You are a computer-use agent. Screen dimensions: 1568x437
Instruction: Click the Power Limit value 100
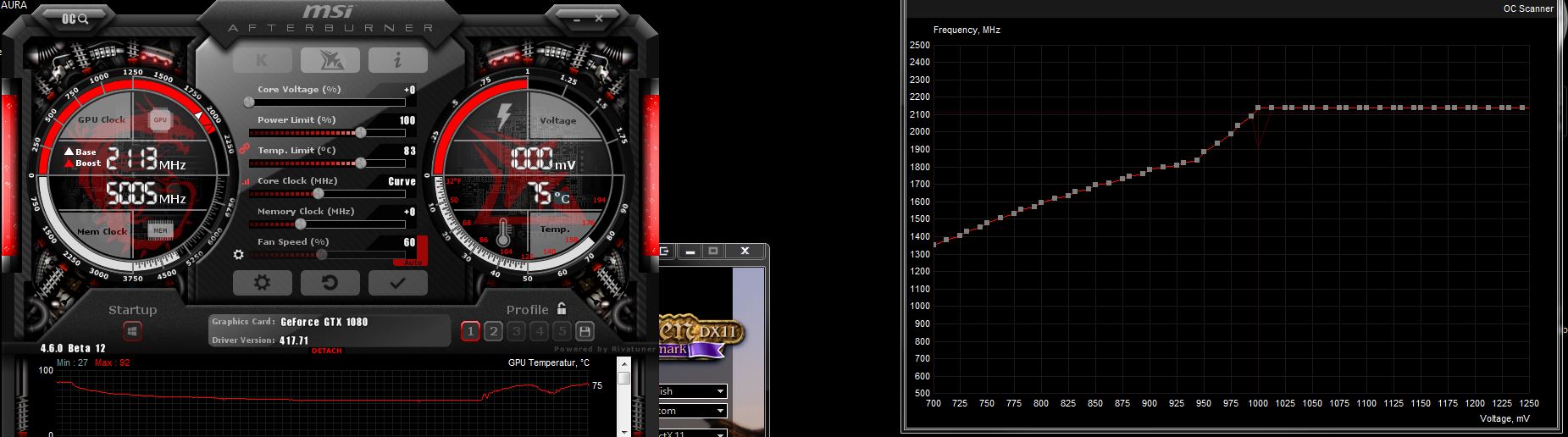407,120
